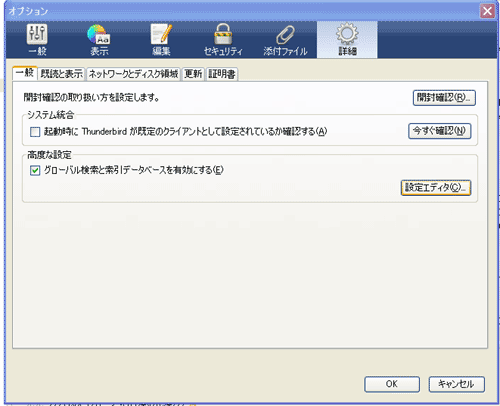Close the オプション dialog with X

487,11
